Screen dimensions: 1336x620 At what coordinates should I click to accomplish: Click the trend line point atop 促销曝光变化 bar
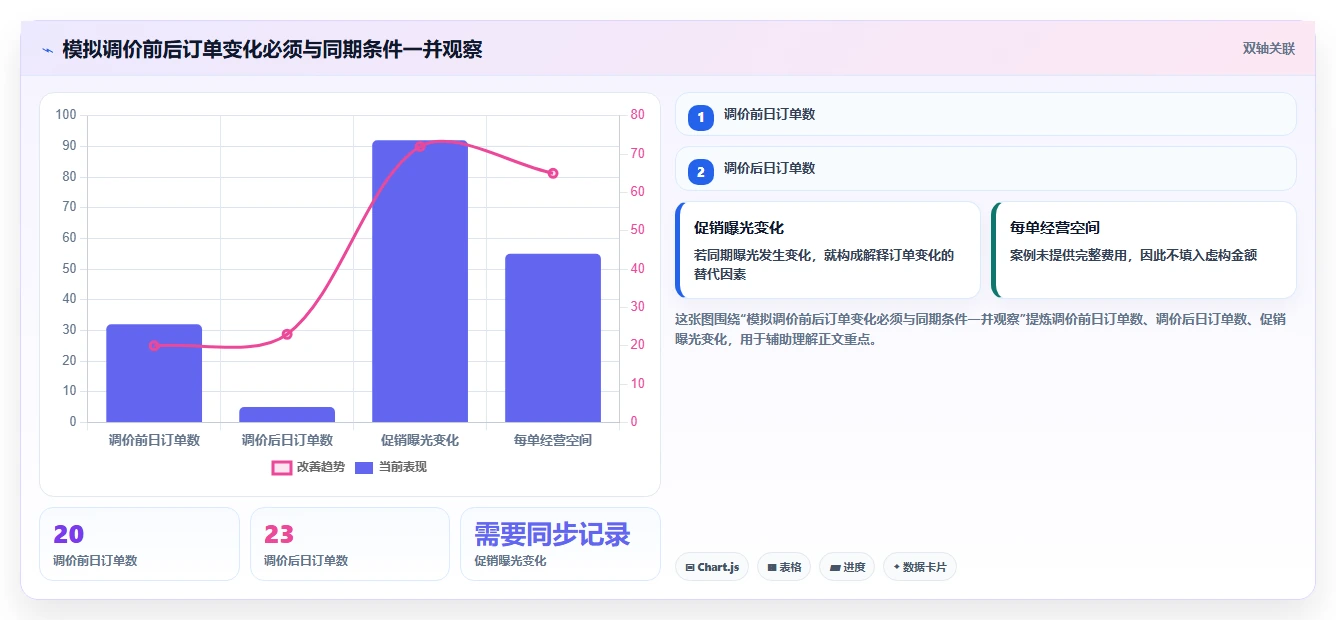(420, 146)
